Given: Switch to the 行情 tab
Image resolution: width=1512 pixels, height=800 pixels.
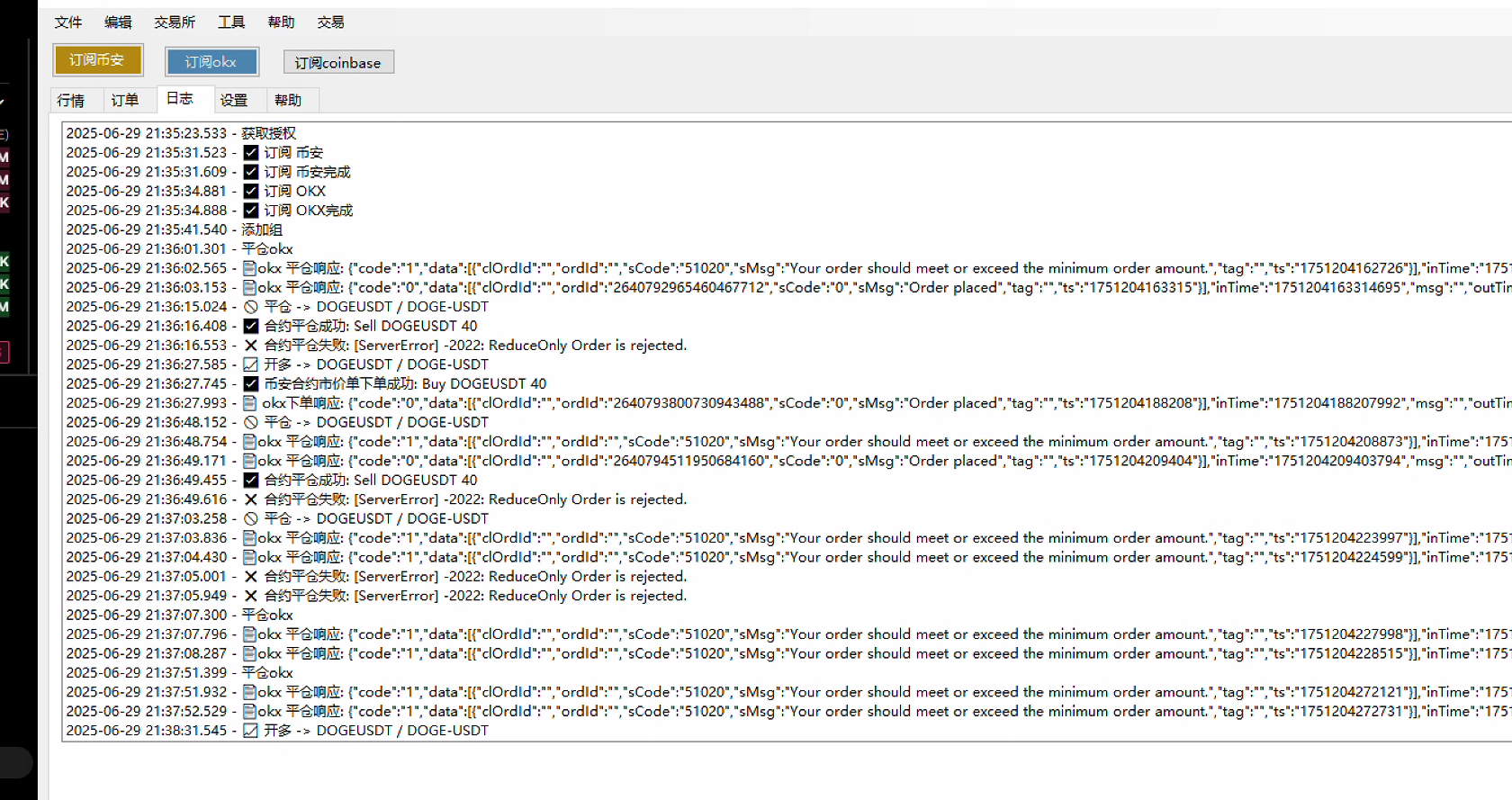Looking at the screenshot, I should tap(71, 100).
